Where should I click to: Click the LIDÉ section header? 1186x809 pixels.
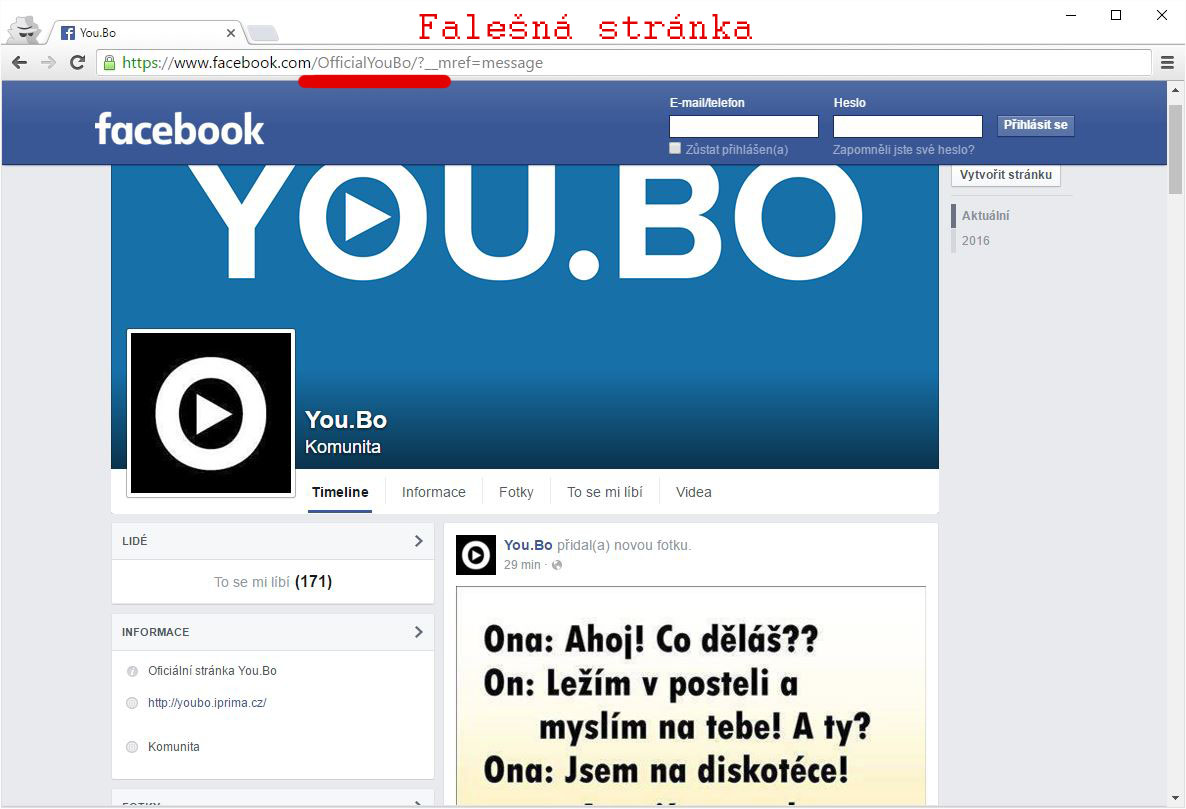click(x=273, y=541)
